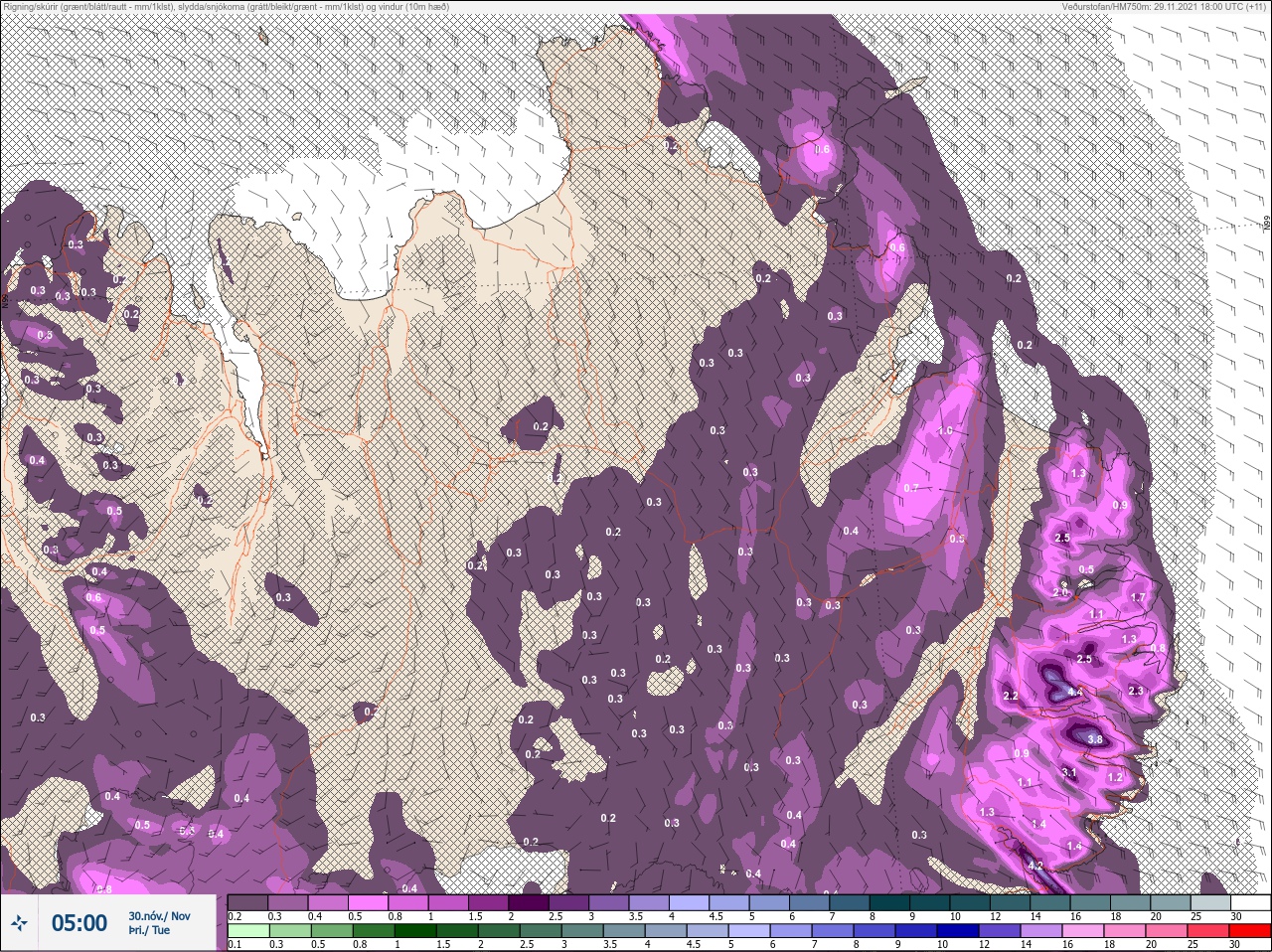This screenshot has height=952, width=1272.
Task: Click the Veðurstofan/HM750m model run timestamp
Action: 1164,6
